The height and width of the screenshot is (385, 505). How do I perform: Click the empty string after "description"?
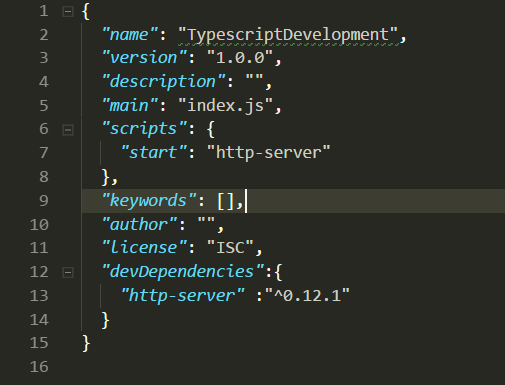[254, 77]
